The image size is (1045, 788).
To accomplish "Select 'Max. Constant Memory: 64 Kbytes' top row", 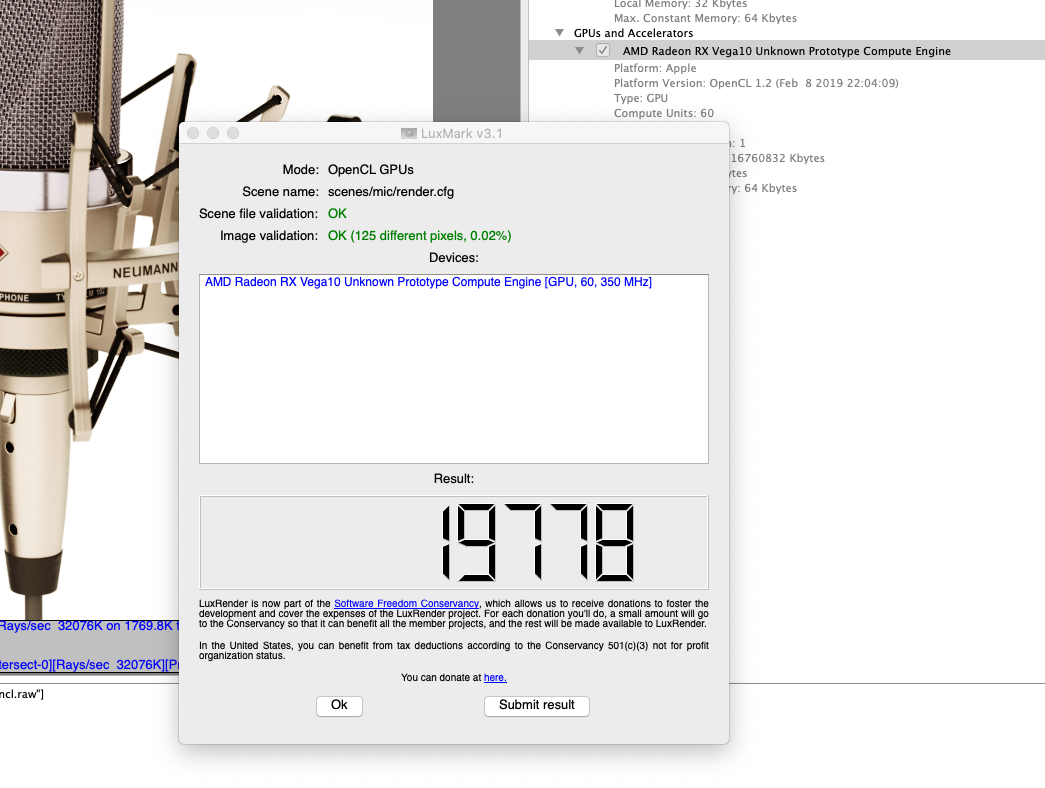I will 705,18.
